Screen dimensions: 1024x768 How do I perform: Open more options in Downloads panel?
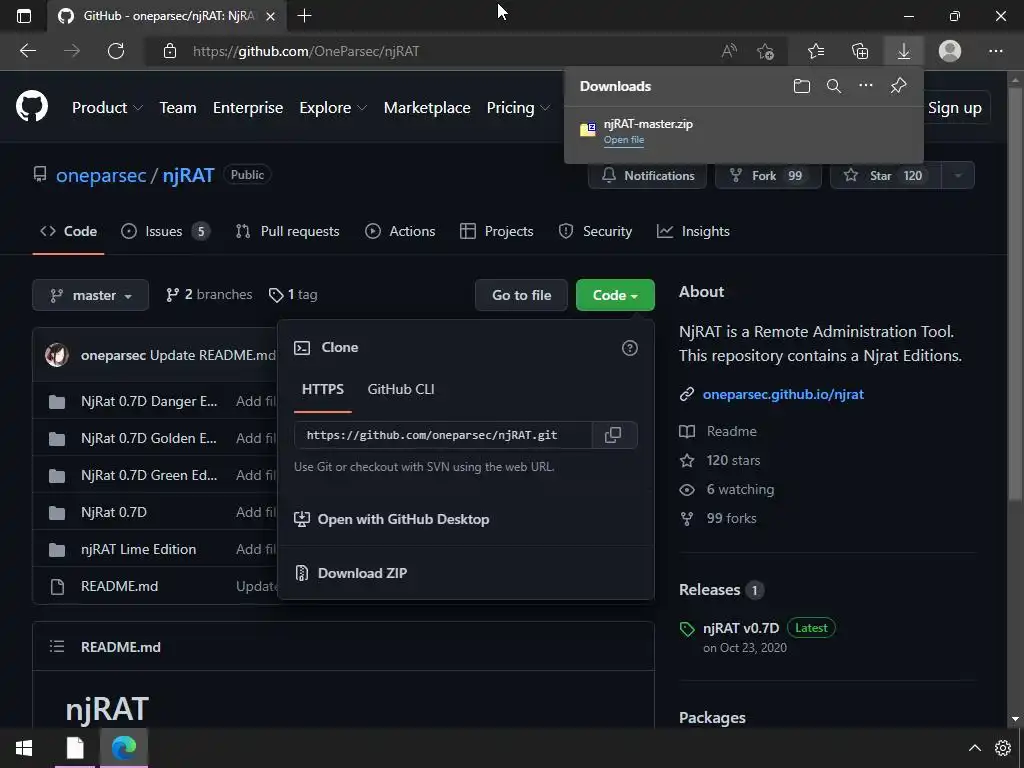(x=866, y=86)
